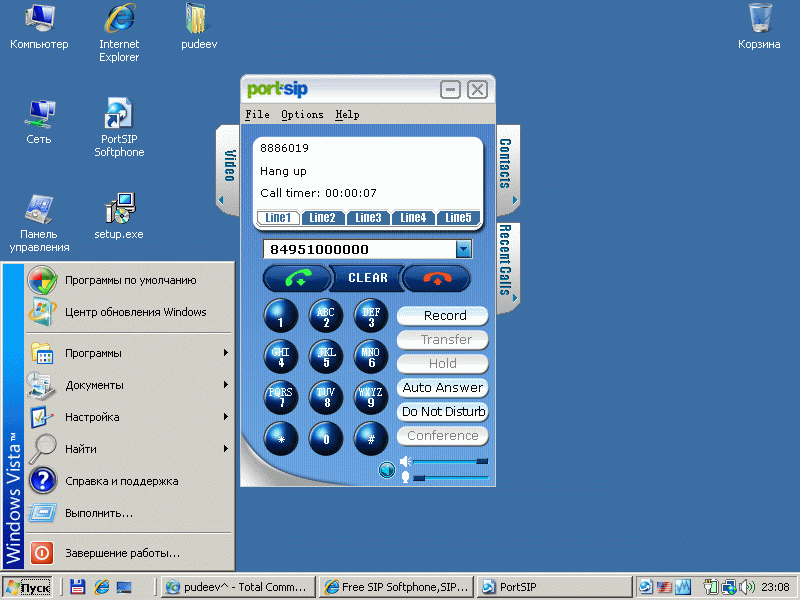This screenshot has width=800, height=600.
Task: Dial digit 5 (JKL) on the keypad
Action: [x=326, y=357]
